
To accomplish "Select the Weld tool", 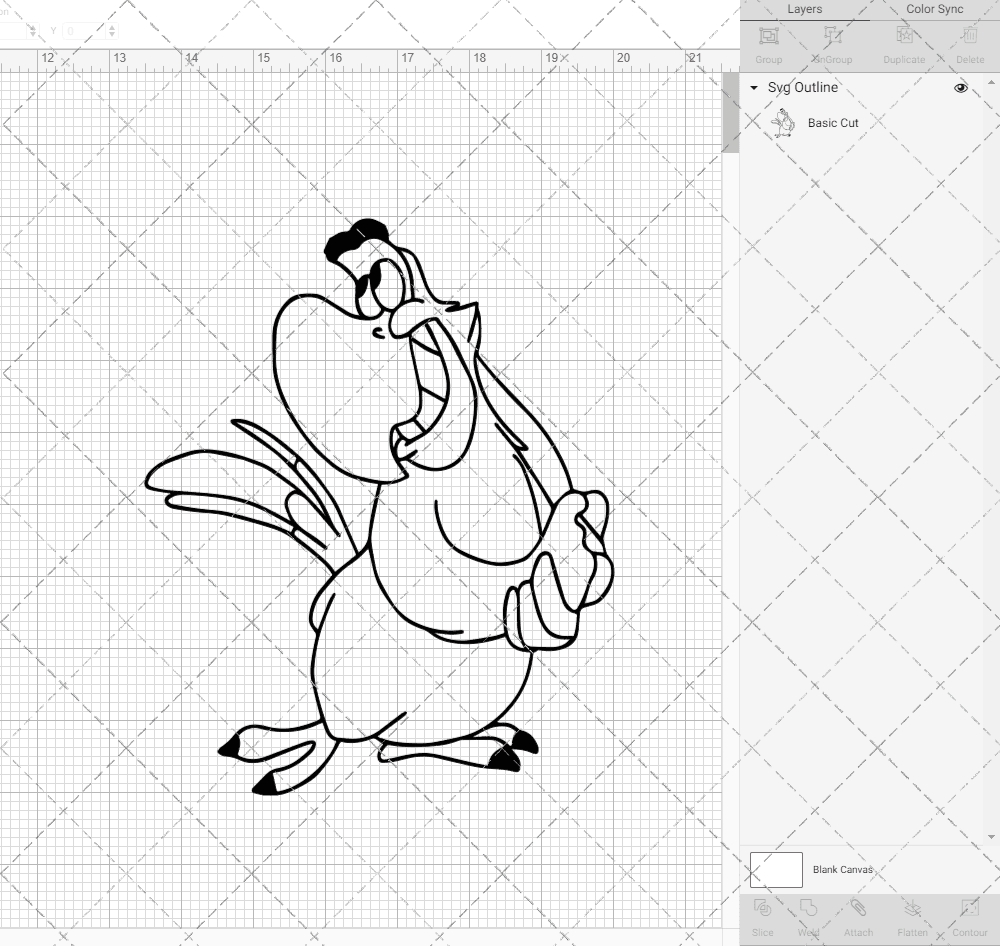I will click(810, 915).
